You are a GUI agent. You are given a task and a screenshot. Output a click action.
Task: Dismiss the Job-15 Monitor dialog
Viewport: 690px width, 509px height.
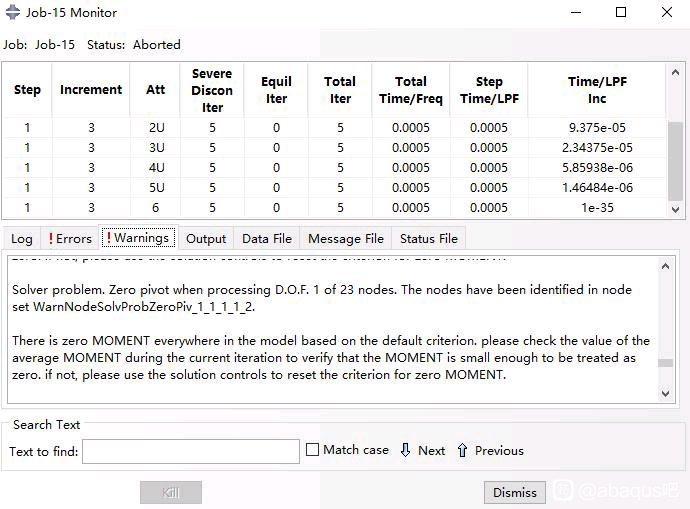click(515, 492)
